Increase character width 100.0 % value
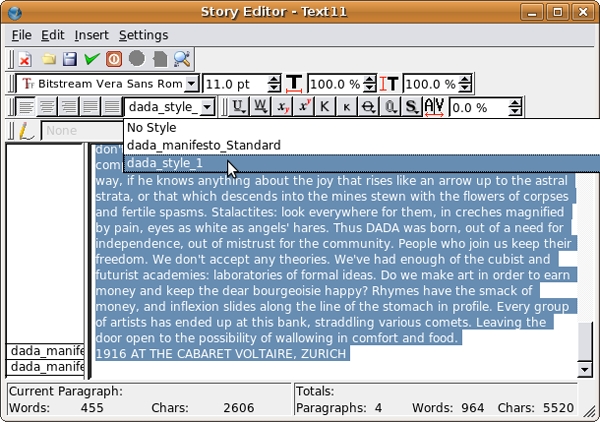This screenshot has height=422, width=600. 369,80
